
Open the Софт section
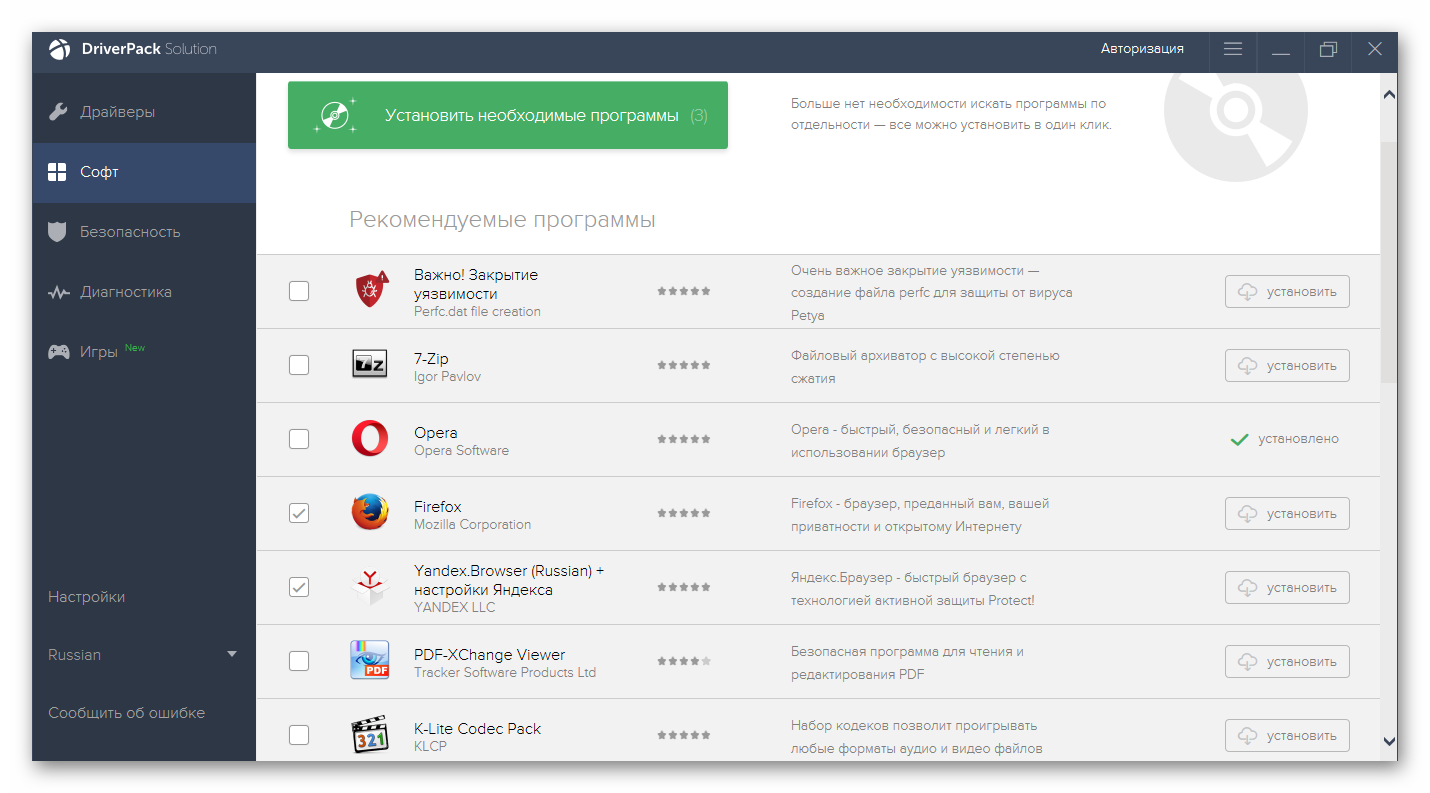coord(144,172)
